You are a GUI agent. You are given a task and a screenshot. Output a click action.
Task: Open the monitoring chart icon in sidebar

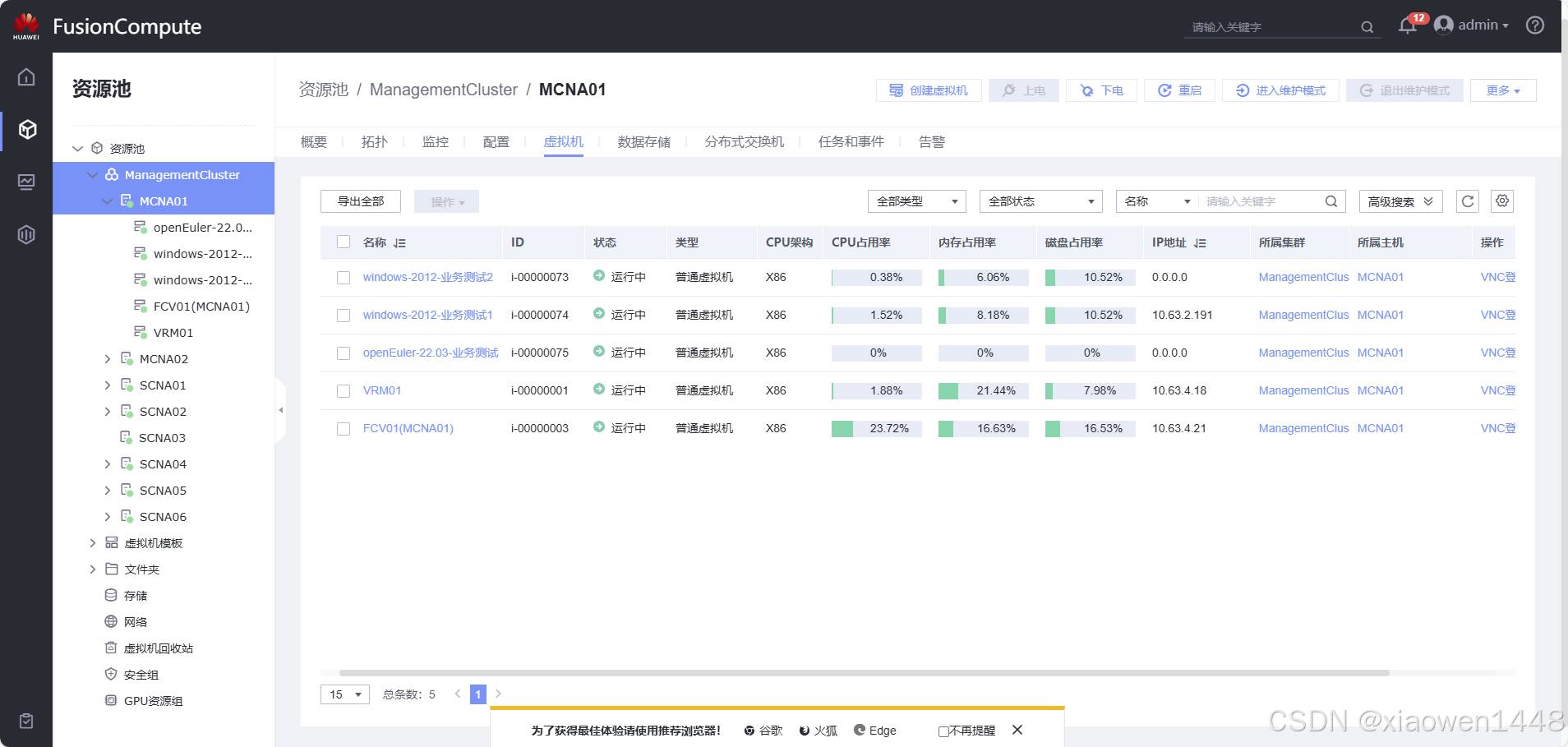pyautogui.click(x=26, y=182)
